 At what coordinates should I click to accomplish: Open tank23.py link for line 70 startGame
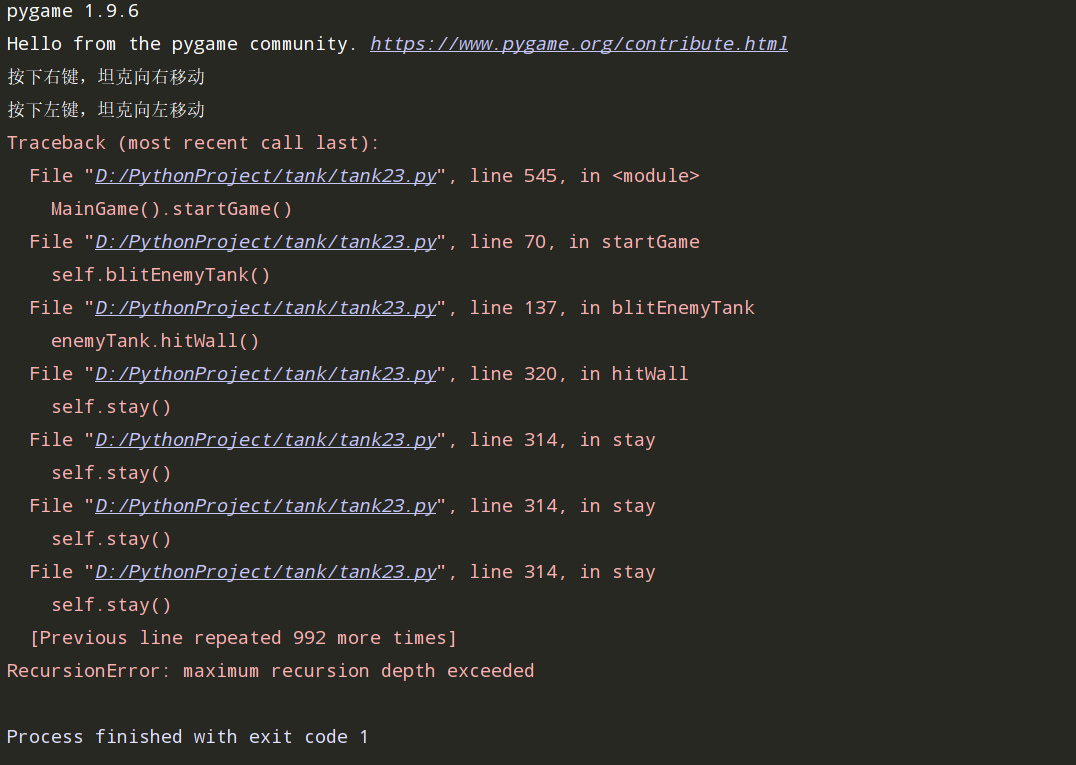pos(266,242)
